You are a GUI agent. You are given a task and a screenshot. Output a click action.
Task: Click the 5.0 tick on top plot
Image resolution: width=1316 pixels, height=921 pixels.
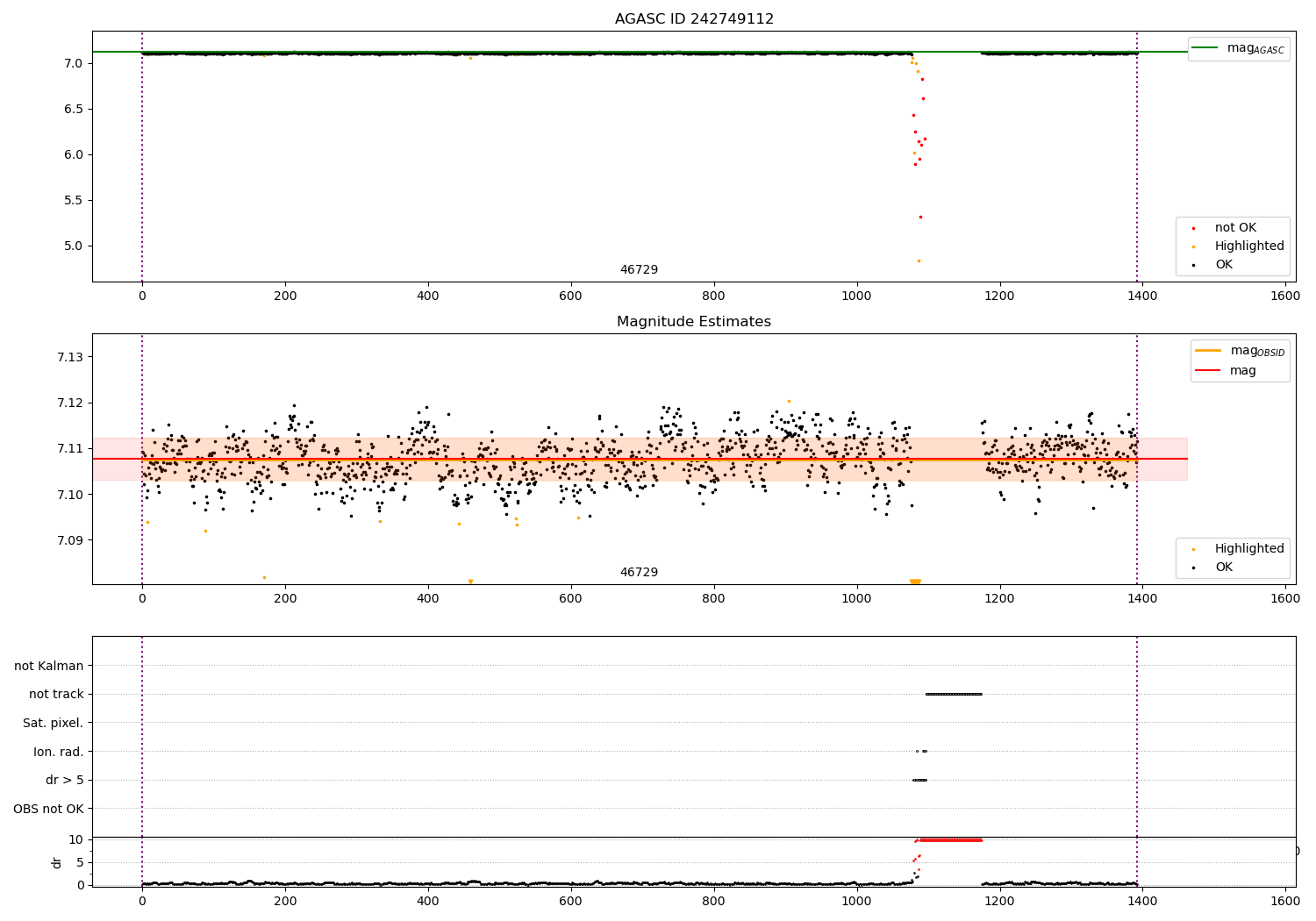73,246
